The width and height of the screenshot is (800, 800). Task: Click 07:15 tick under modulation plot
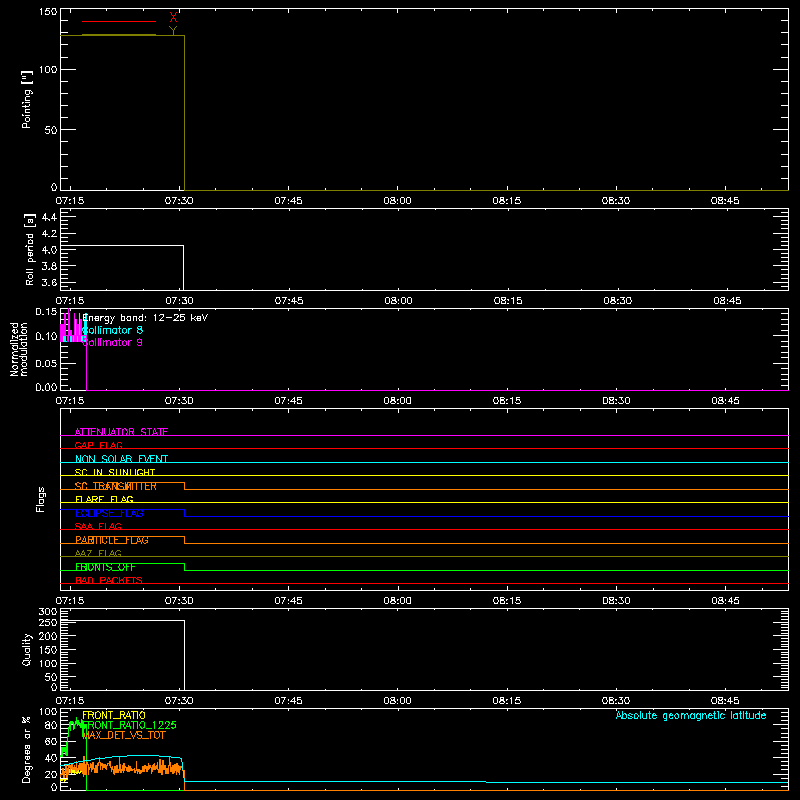(70, 401)
